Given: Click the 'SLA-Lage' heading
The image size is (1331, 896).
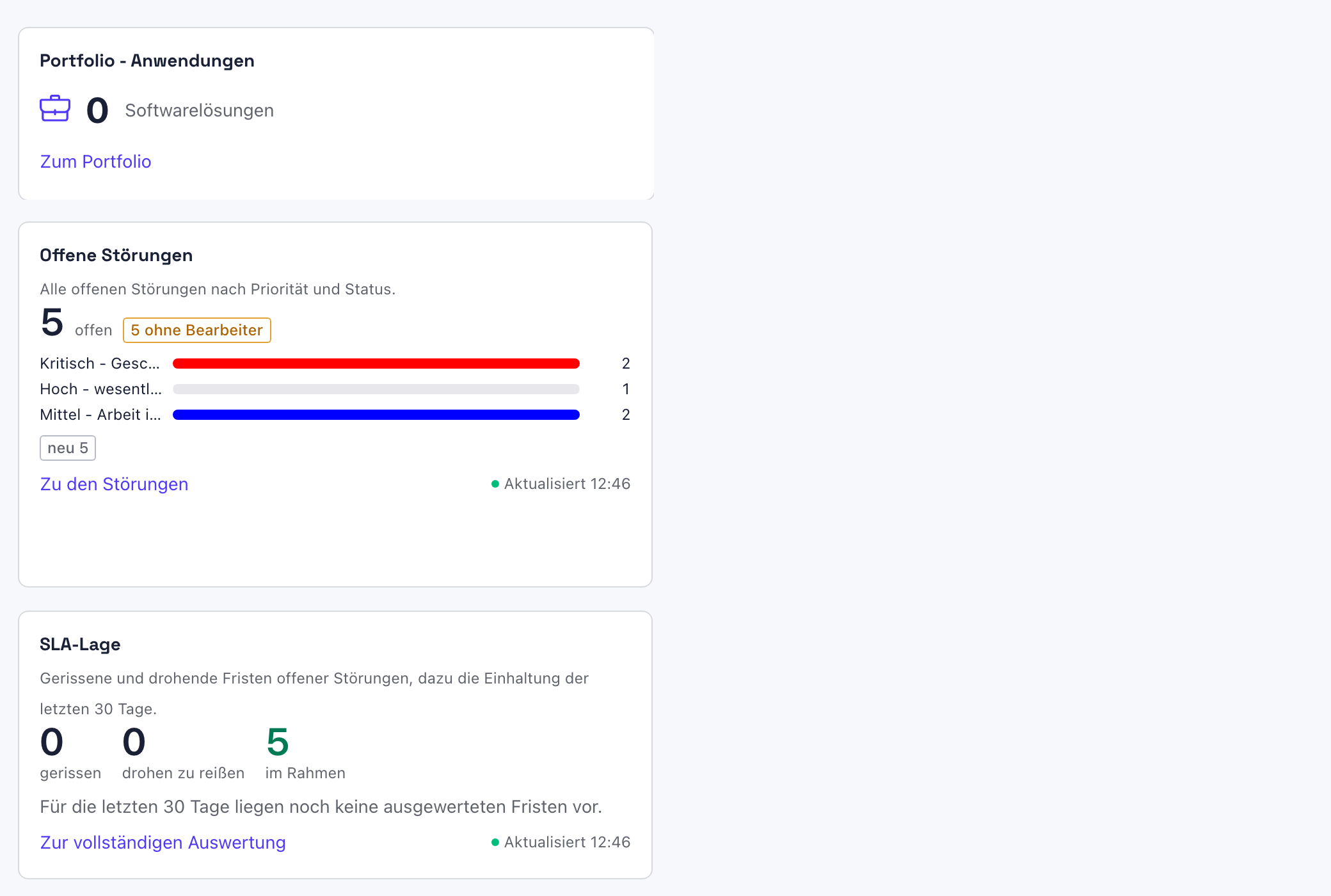Looking at the screenshot, I should coord(80,644).
